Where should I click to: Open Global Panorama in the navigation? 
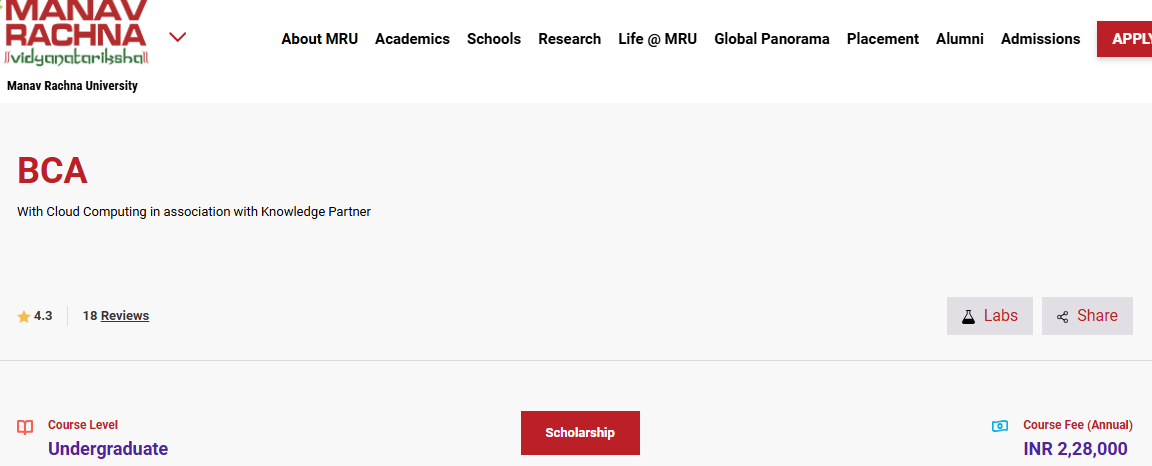[772, 39]
